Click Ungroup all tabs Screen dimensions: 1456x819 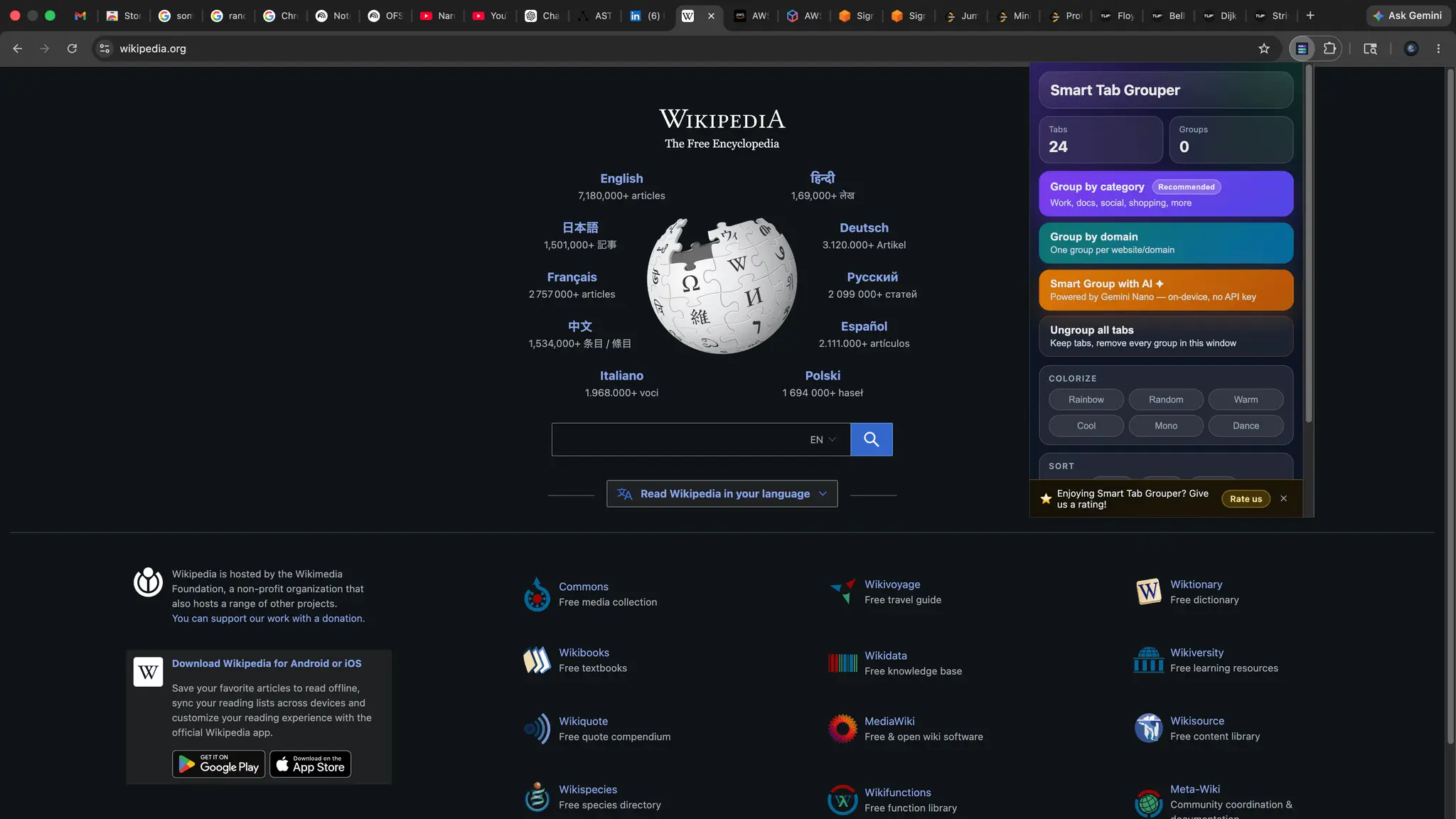[1166, 336]
